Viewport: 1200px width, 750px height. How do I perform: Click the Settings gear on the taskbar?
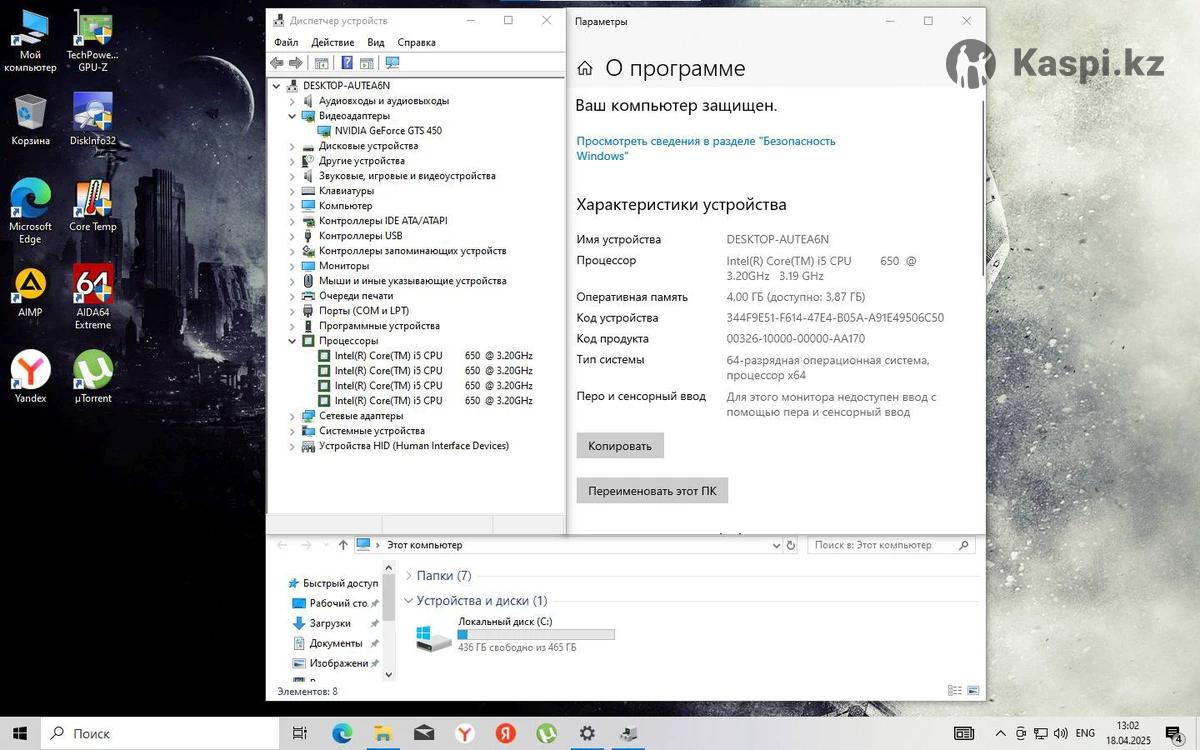[587, 733]
